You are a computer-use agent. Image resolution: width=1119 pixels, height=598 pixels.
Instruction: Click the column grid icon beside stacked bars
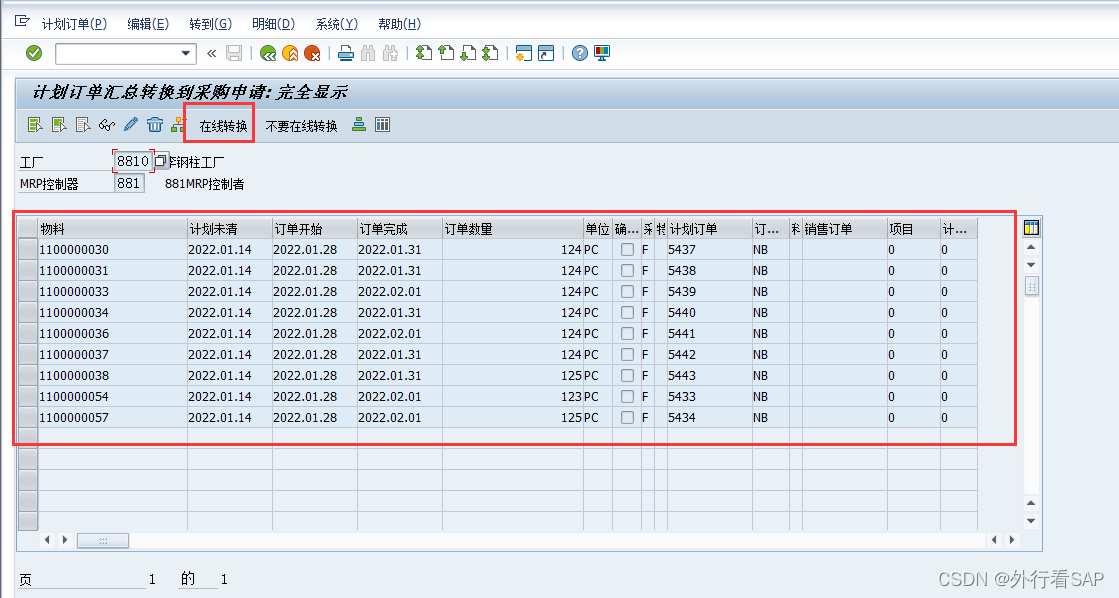[x=383, y=125]
